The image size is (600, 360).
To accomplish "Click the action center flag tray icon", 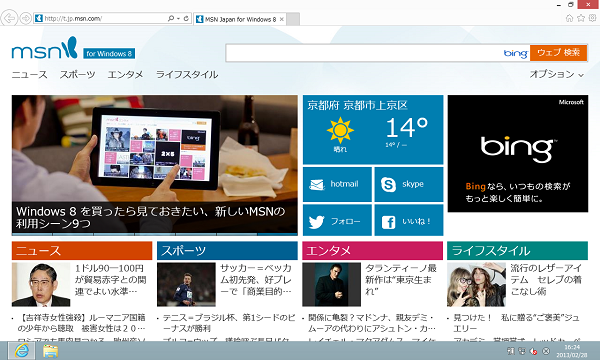I will click(511, 351).
